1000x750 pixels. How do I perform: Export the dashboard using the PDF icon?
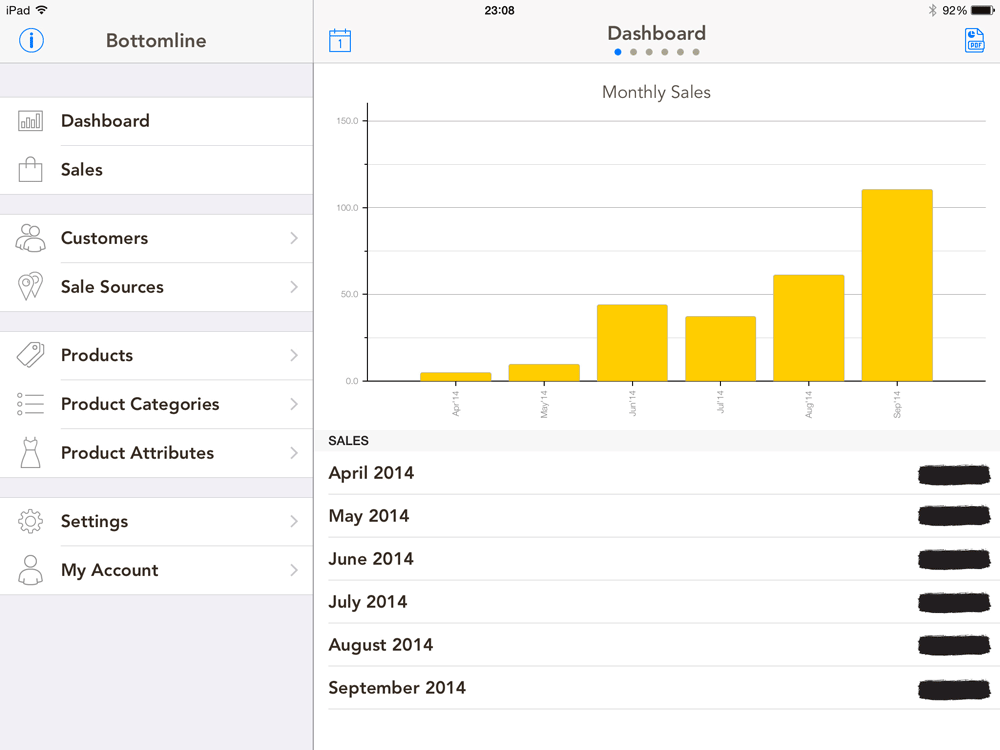(x=974, y=41)
